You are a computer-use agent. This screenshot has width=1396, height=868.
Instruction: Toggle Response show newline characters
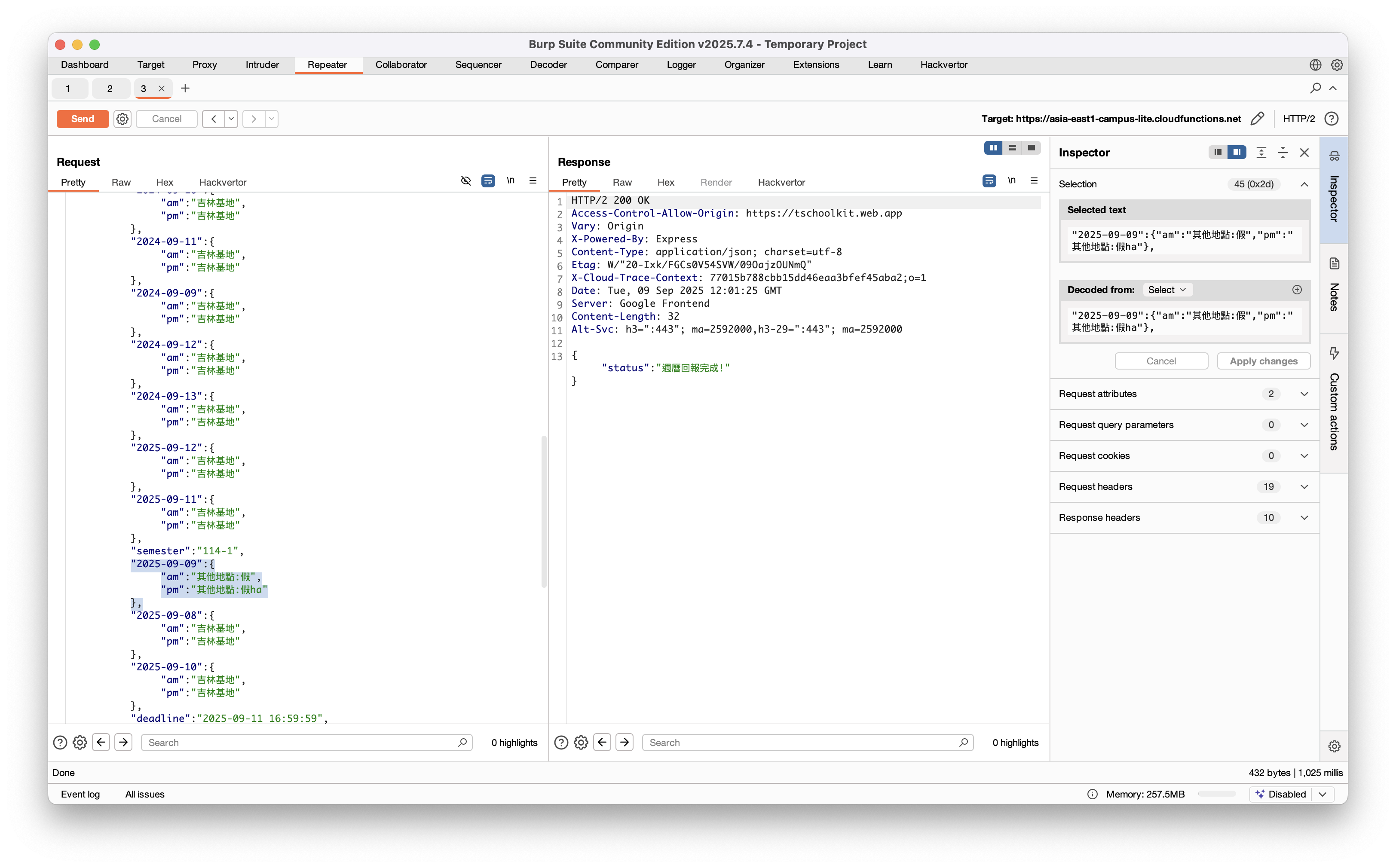tap(1012, 181)
